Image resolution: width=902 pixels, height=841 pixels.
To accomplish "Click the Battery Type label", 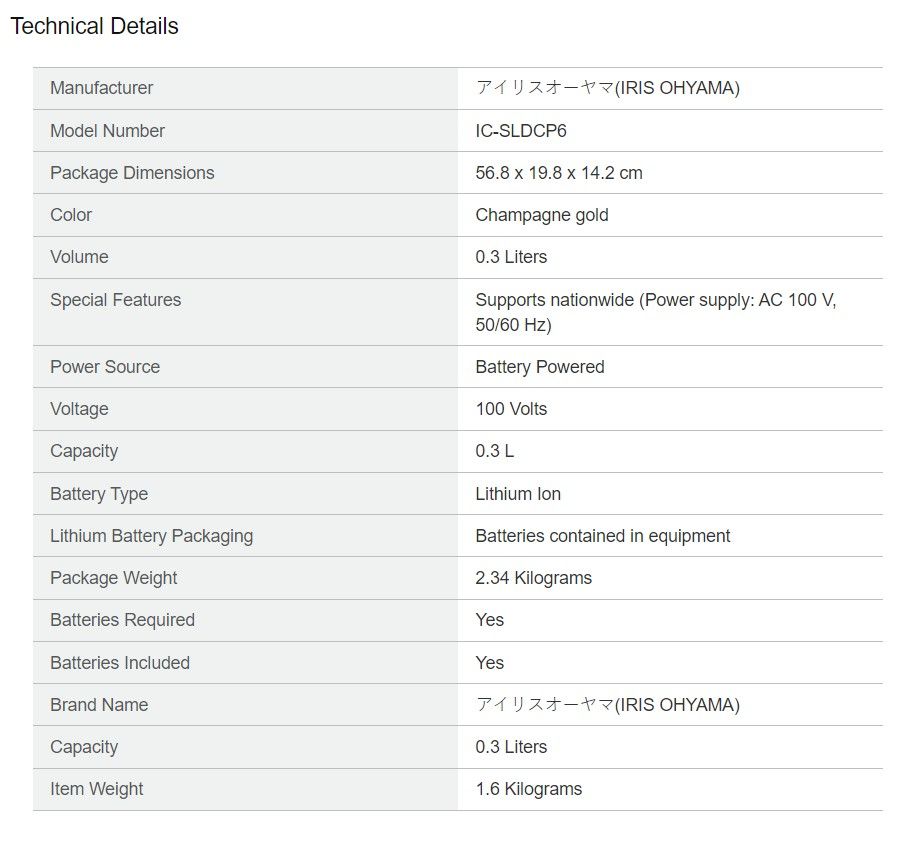I will [x=99, y=494].
